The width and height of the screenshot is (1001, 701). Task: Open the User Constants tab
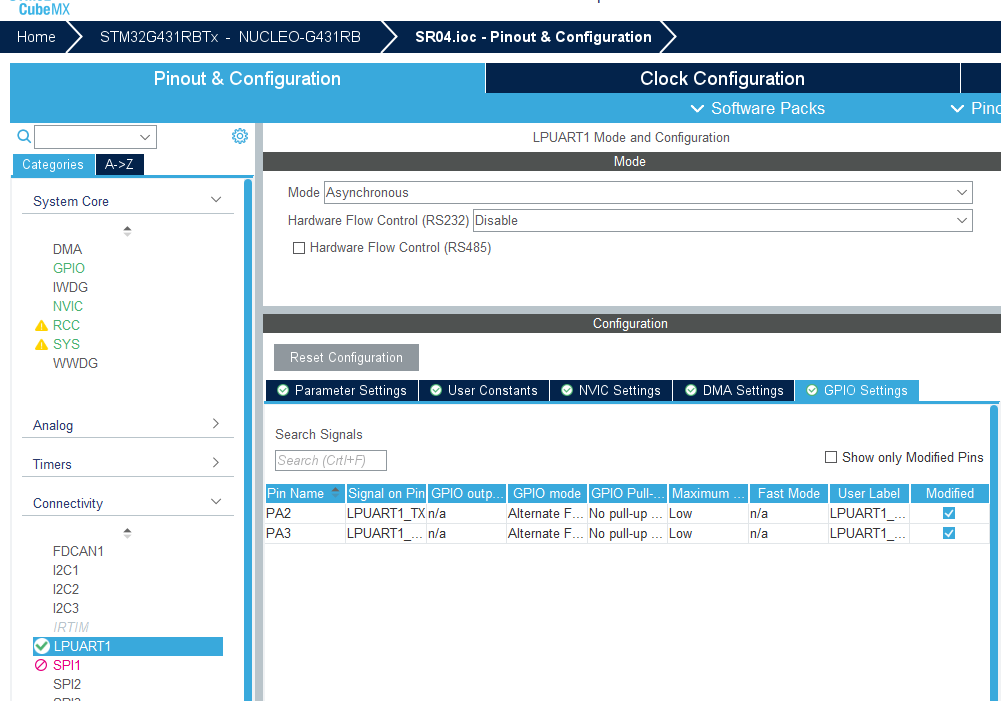[x=484, y=391]
